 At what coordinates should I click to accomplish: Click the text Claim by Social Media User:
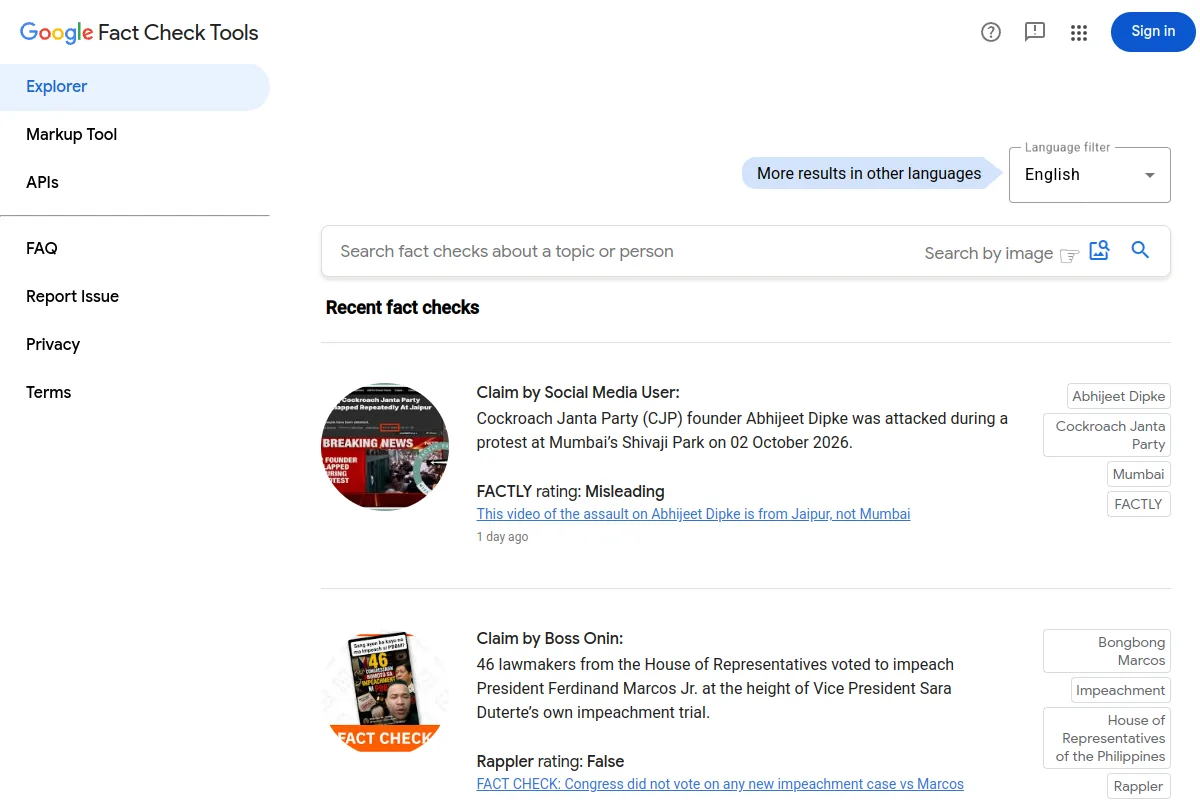tap(578, 393)
